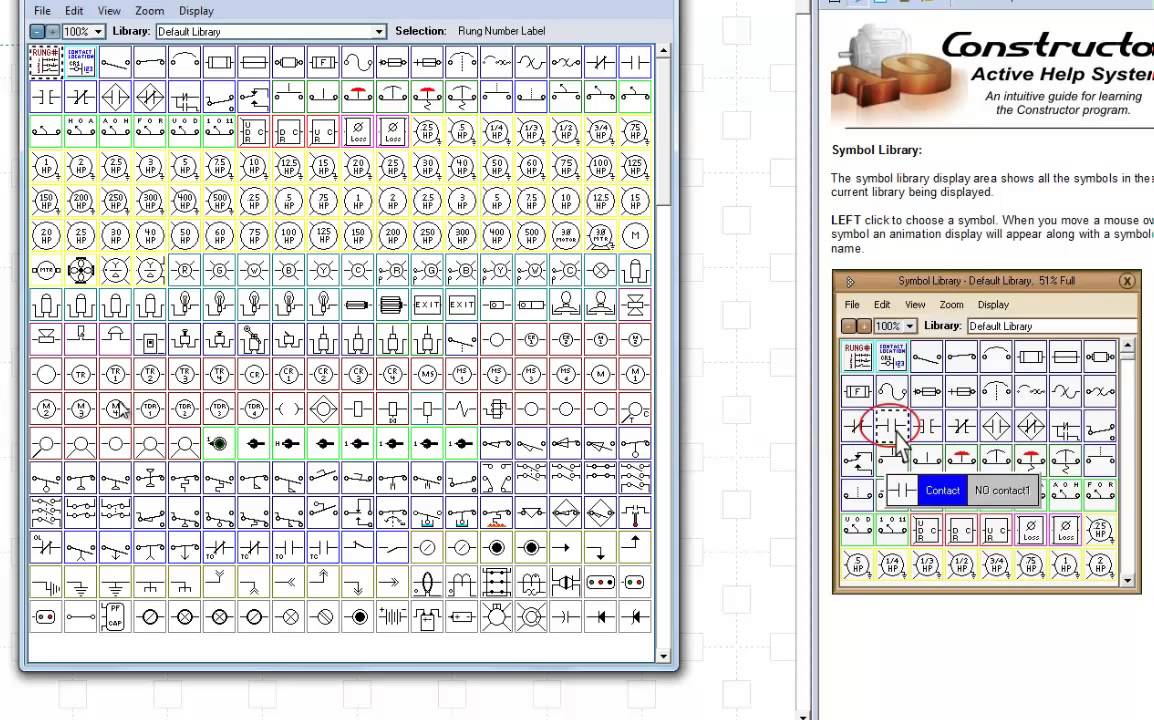Click the Contact tooltip label
This screenshot has width=1154, height=720.
[x=942, y=490]
